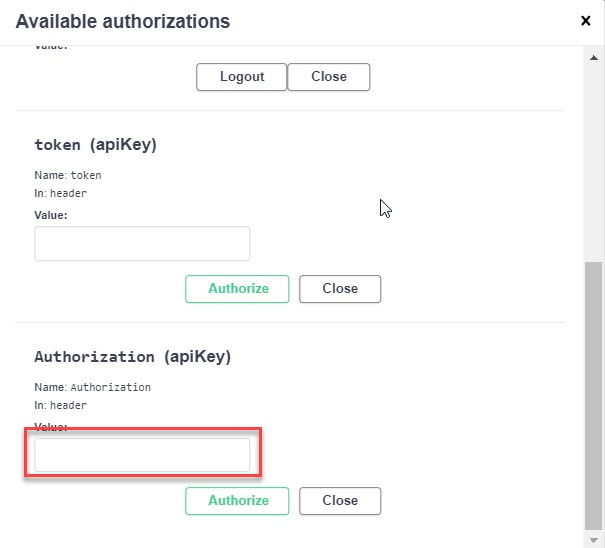Viewport: 605px width, 548px height.
Task: Click Close next to the Logout button
Action: click(x=329, y=77)
